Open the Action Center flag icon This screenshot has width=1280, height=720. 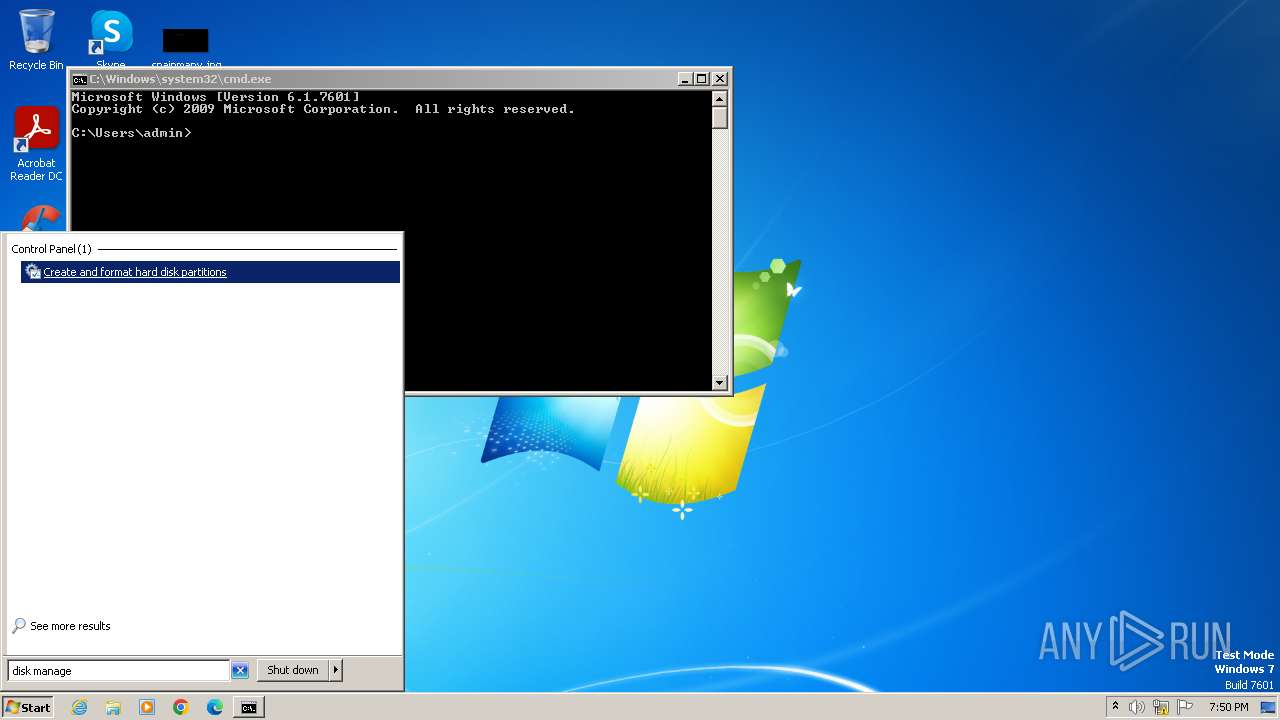(x=1186, y=707)
